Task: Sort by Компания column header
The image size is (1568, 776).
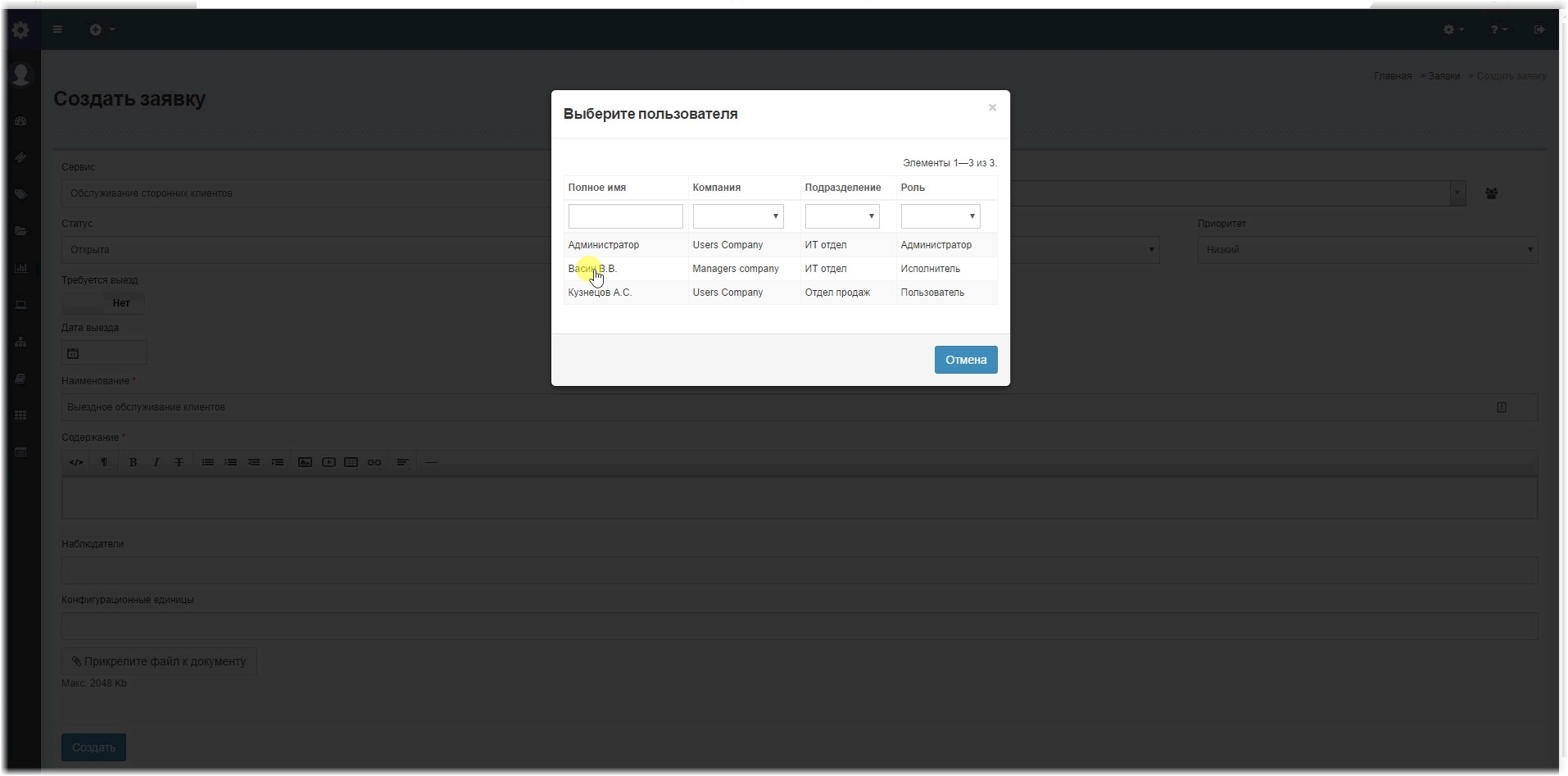Action: coord(716,188)
